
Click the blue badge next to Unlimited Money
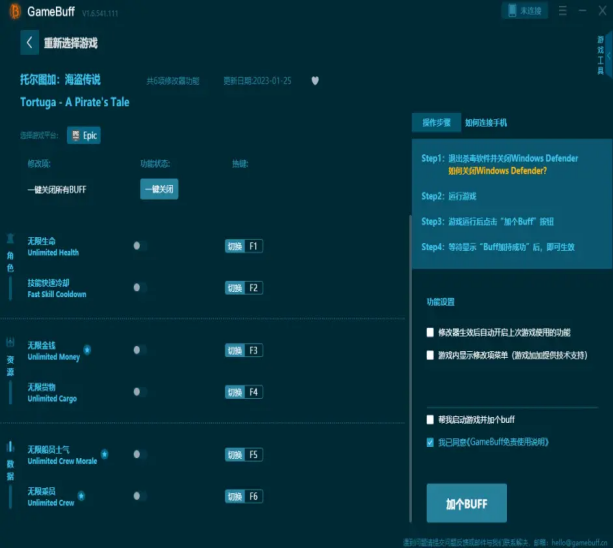(x=87, y=349)
